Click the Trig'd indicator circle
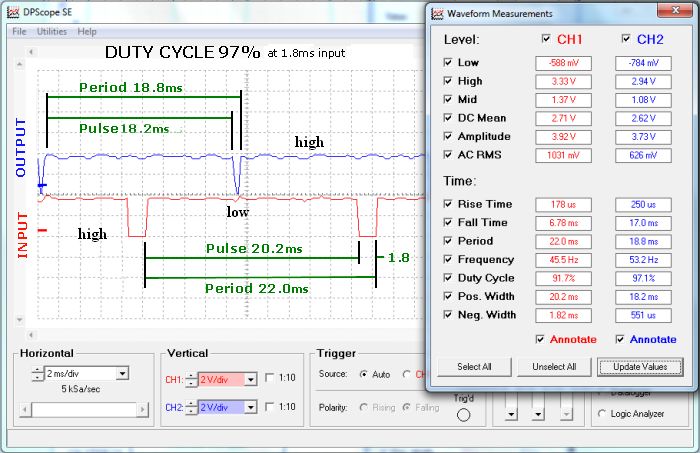This screenshot has width=700, height=453. 463,415
